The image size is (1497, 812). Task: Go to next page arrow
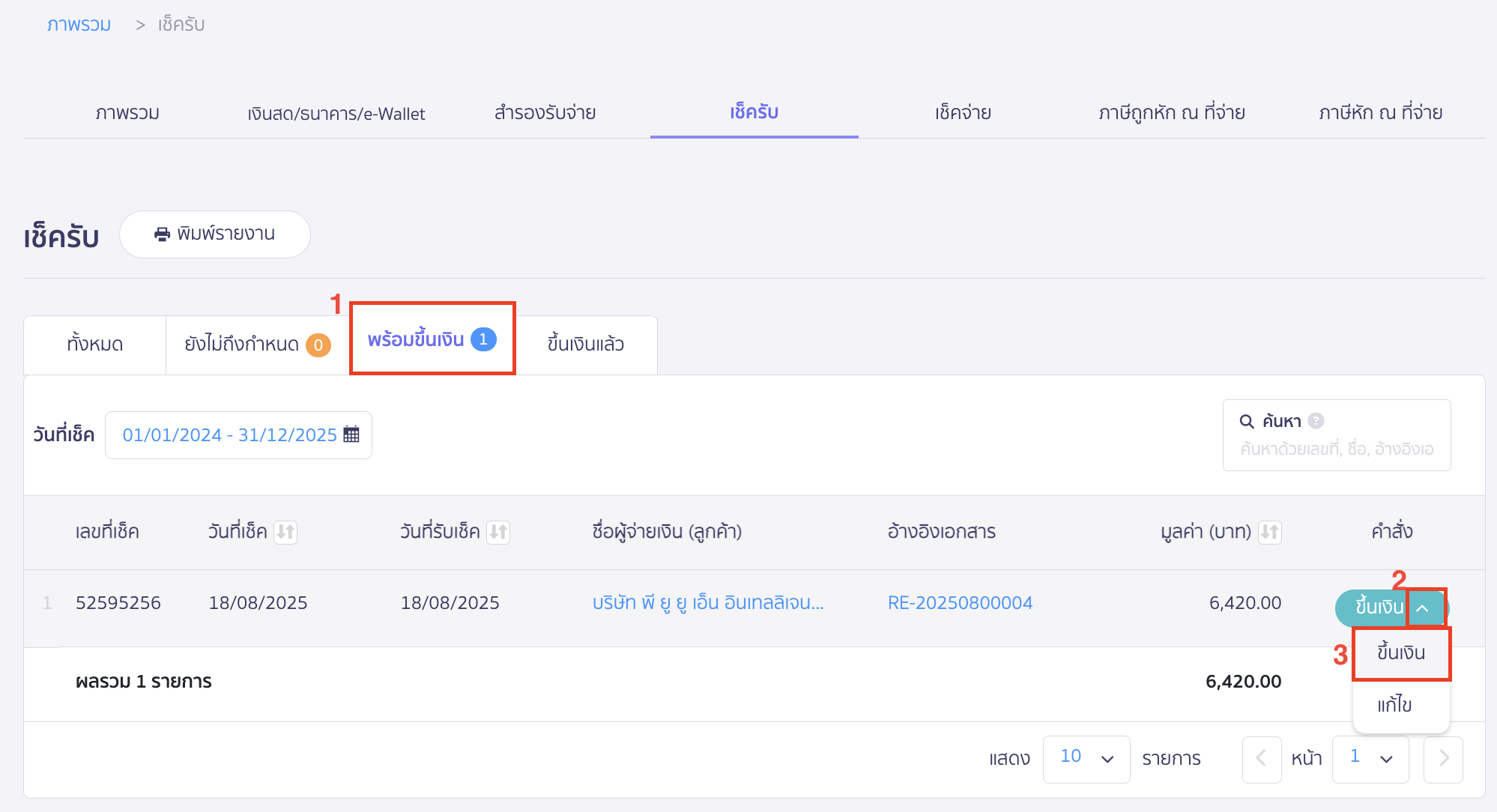(x=1443, y=758)
